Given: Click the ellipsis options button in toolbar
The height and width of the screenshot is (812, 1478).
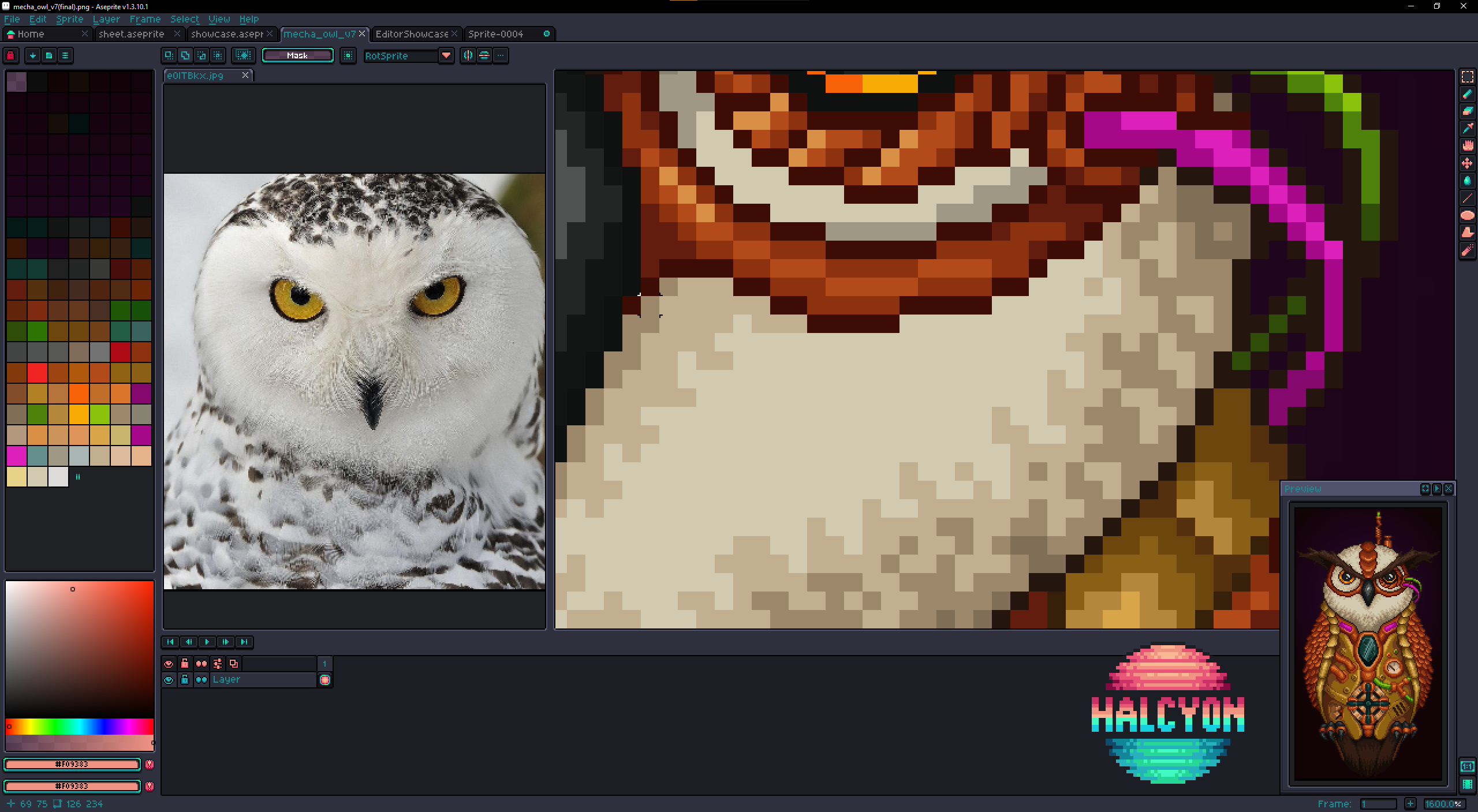Looking at the screenshot, I should (x=501, y=55).
